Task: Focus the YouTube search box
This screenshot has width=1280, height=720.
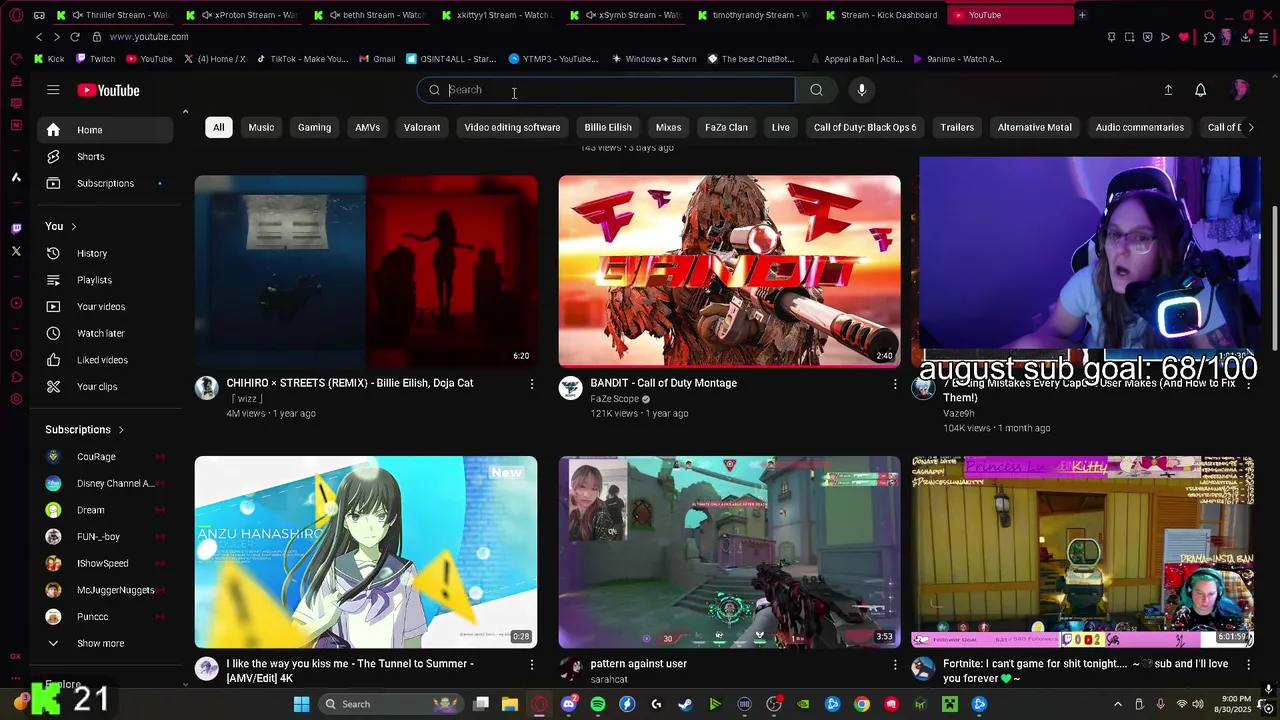Action: (x=606, y=90)
